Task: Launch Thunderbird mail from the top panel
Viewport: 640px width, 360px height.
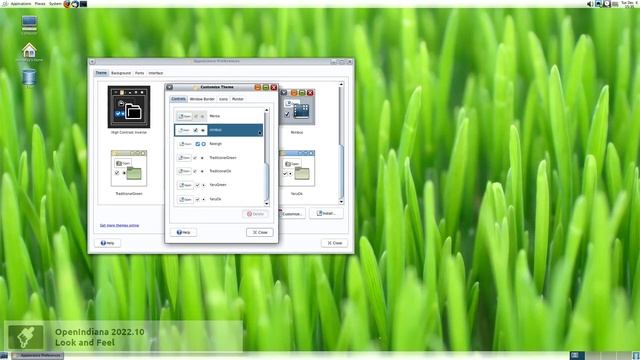Action: 75,4
